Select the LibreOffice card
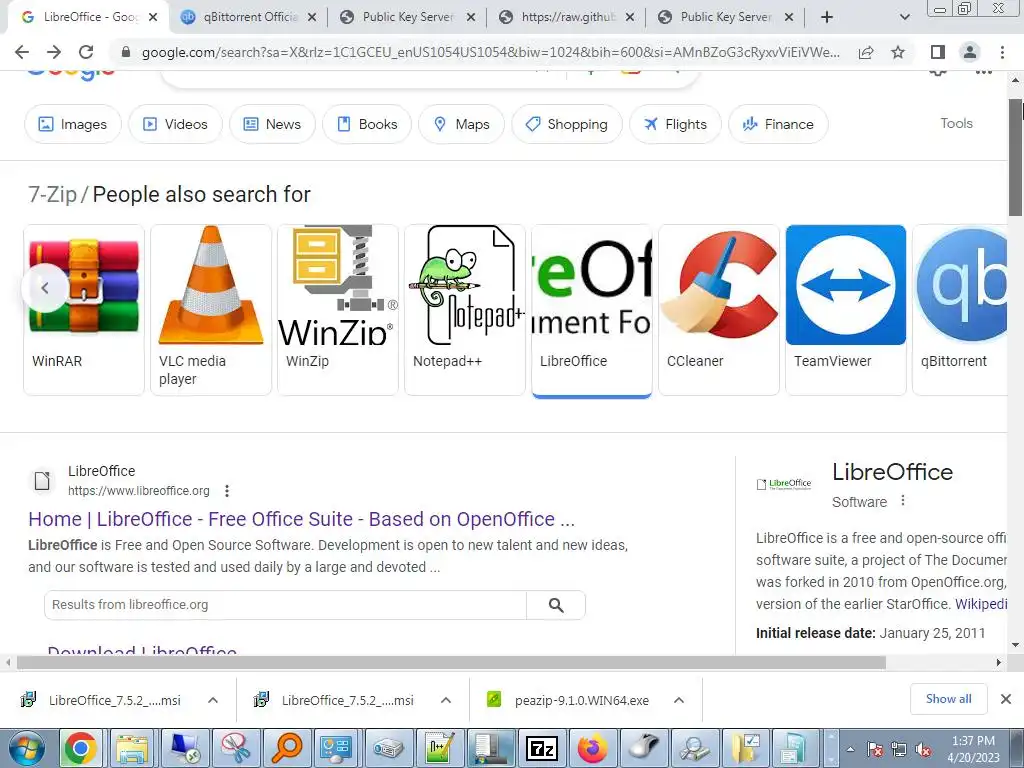This screenshot has height=768, width=1024. click(x=592, y=310)
